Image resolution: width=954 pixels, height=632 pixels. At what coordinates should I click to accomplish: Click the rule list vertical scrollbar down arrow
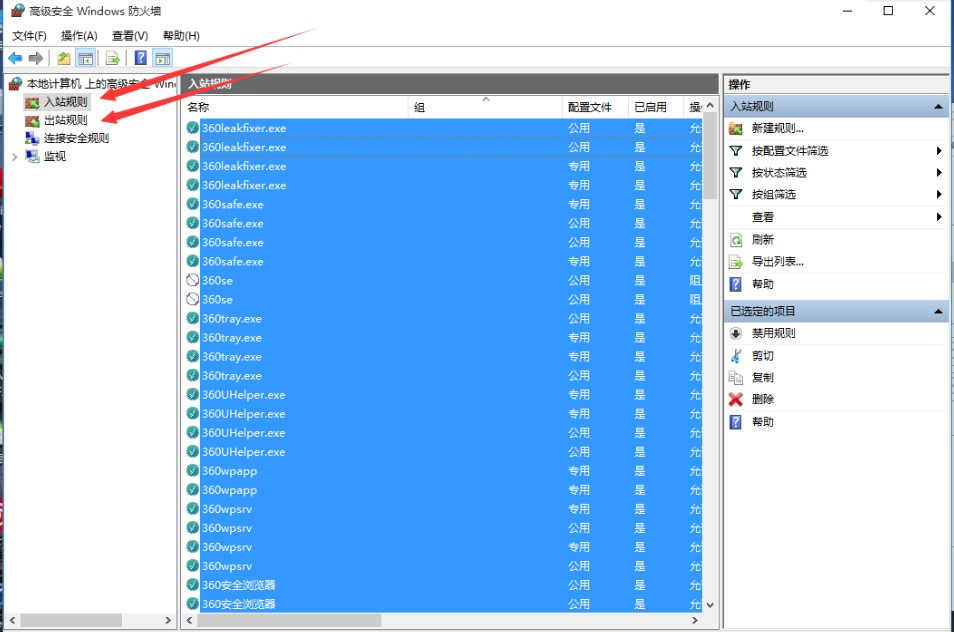coord(710,605)
